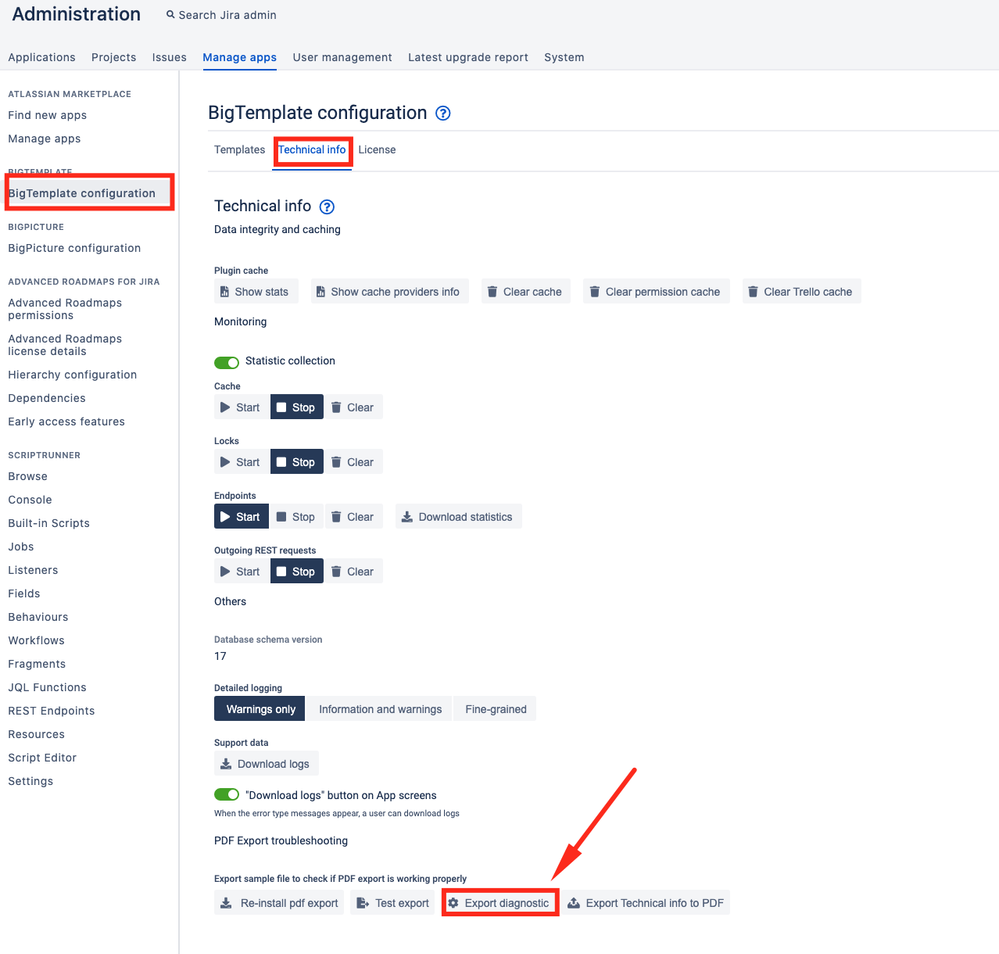Open Issues top menu
Image resolution: width=999 pixels, height=954 pixels.
pyautogui.click(x=169, y=57)
